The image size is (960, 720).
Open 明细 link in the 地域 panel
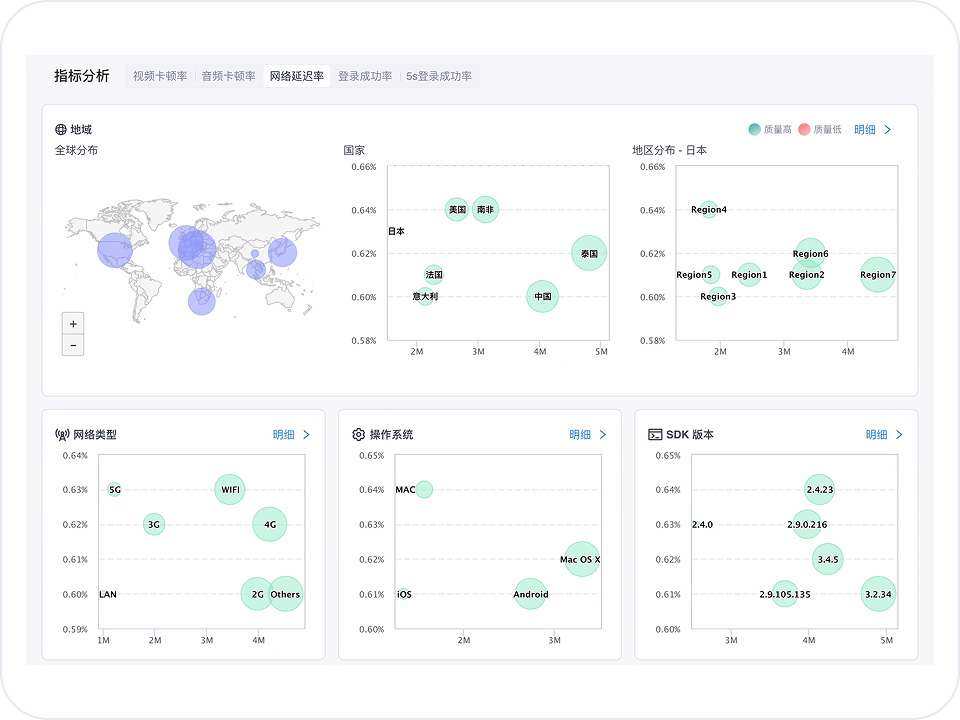(864, 129)
